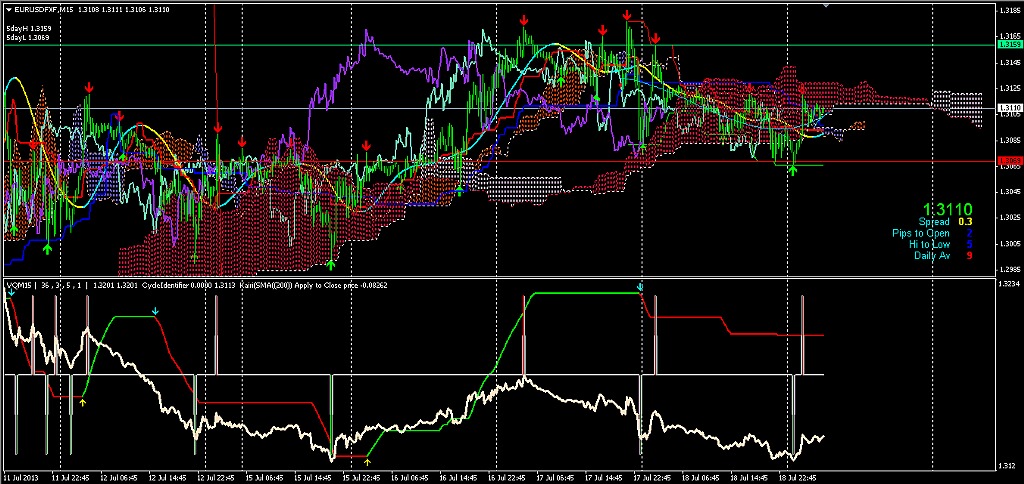Click the 5dayL 1.3069 label
Image resolution: width=1024 pixels, height=484 pixels.
[x=29, y=37]
